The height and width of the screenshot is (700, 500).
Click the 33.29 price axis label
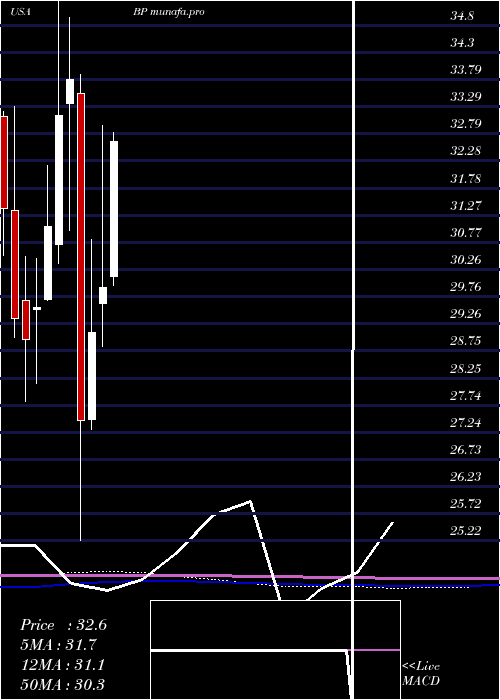(466, 96)
